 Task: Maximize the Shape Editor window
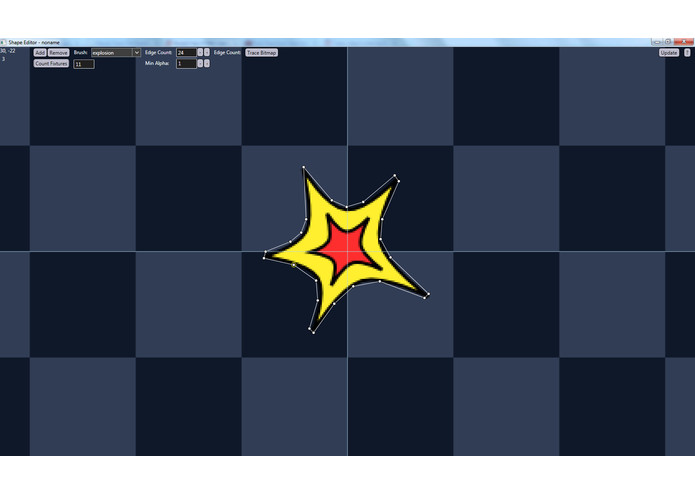click(668, 42)
